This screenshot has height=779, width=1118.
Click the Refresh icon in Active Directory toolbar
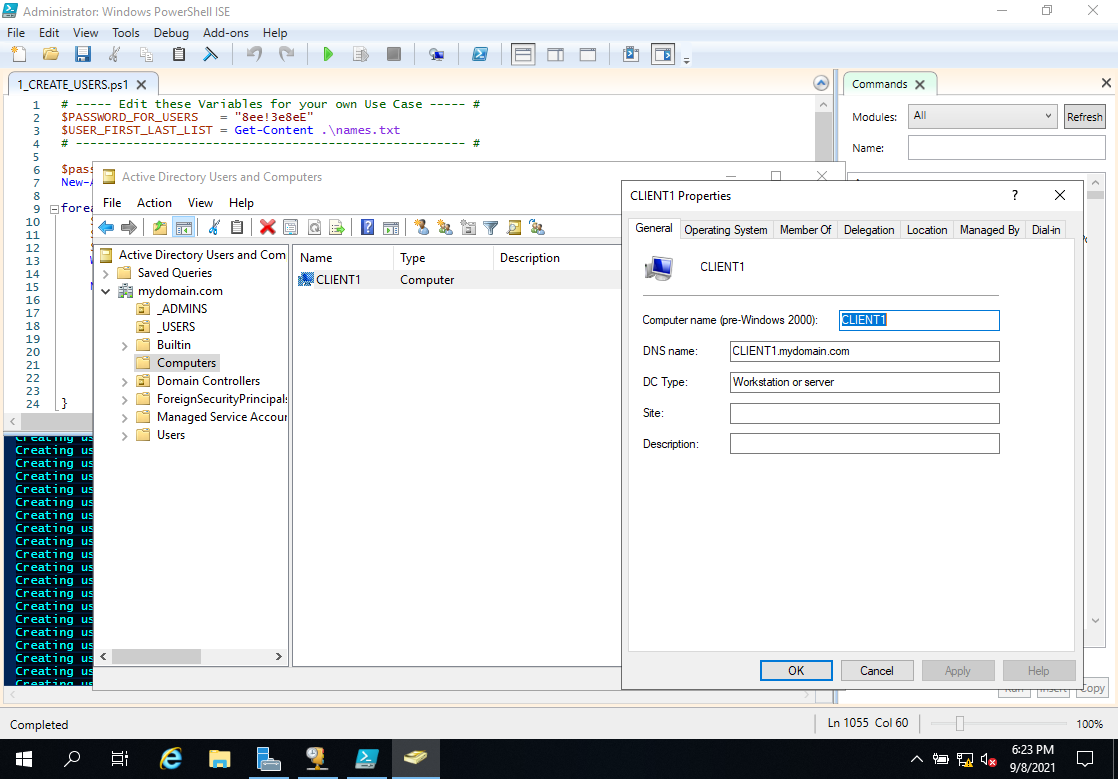click(x=314, y=227)
